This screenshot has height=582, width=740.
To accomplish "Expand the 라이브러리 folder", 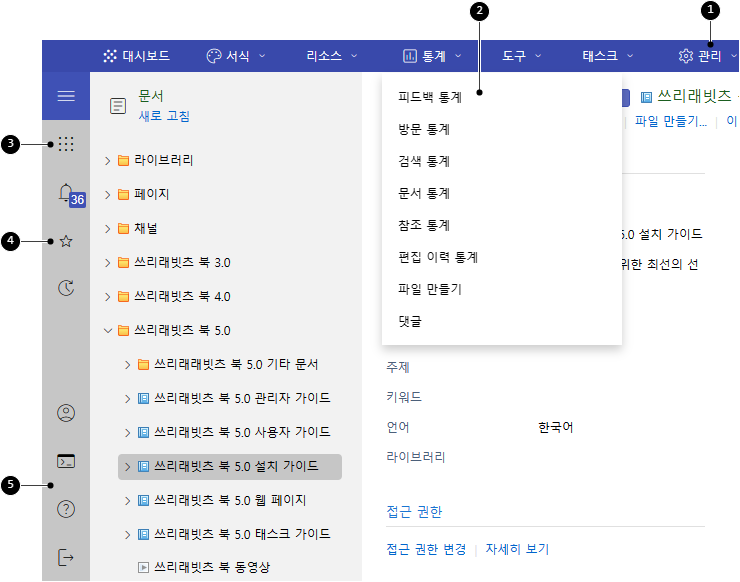I will 108,161.
